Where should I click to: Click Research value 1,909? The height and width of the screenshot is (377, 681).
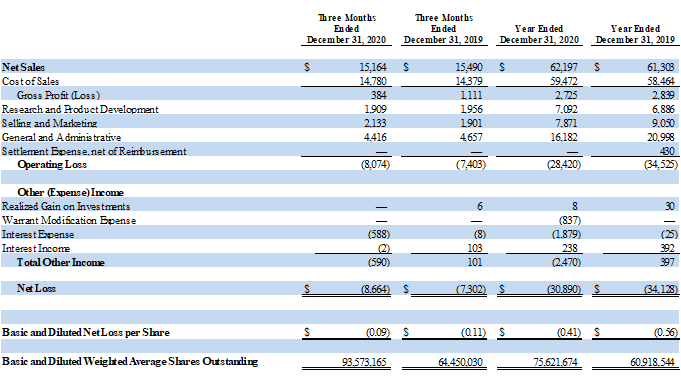376,109
